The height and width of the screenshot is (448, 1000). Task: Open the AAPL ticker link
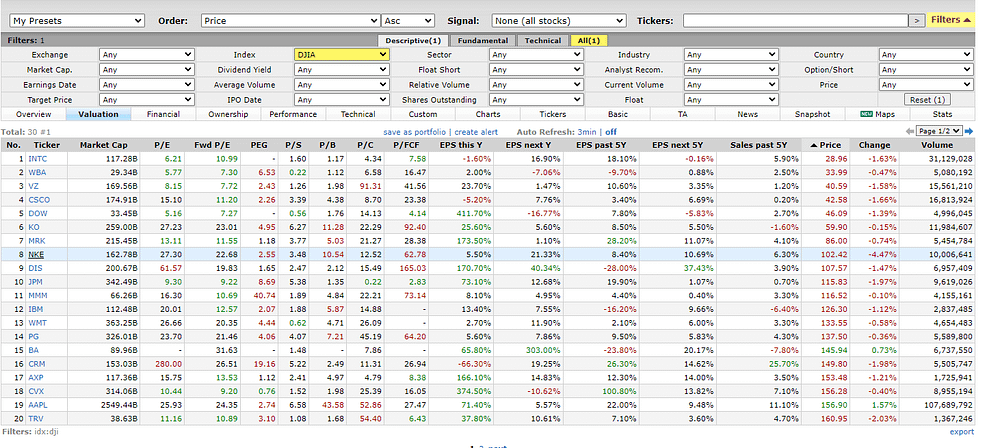tap(38, 405)
